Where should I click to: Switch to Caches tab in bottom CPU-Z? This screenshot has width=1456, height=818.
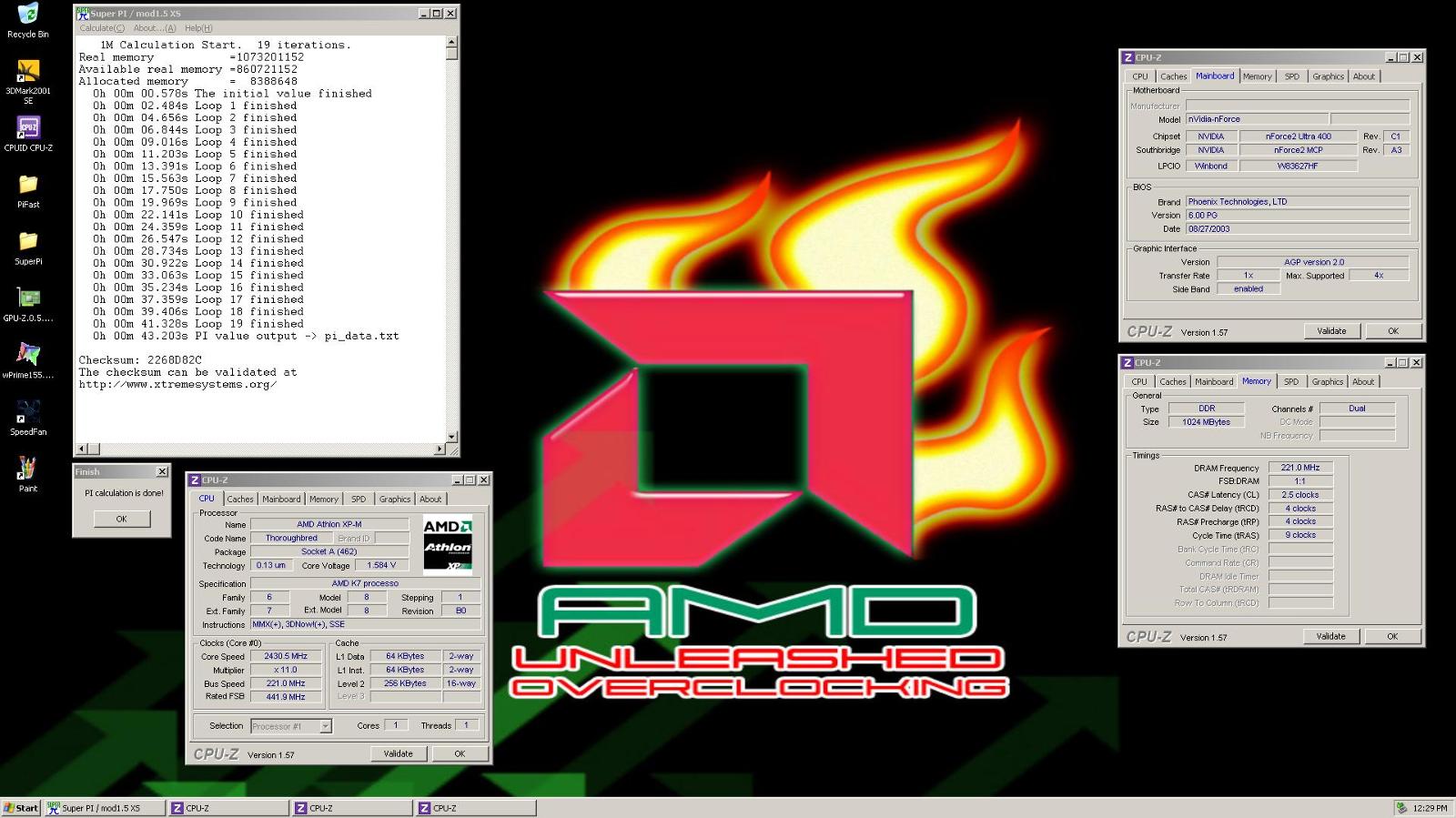tap(240, 499)
